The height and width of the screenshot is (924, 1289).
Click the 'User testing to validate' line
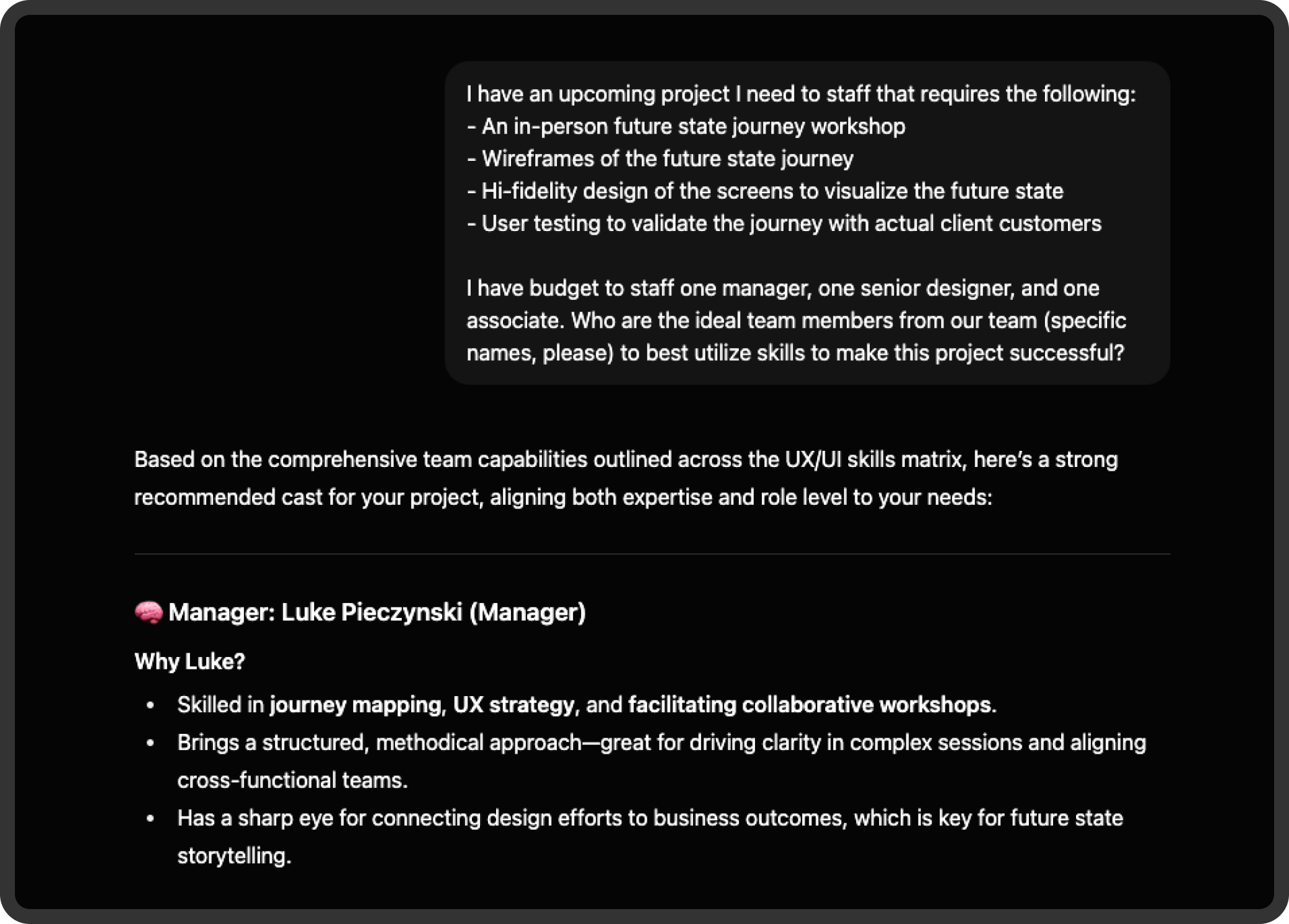[x=784, y=223]
